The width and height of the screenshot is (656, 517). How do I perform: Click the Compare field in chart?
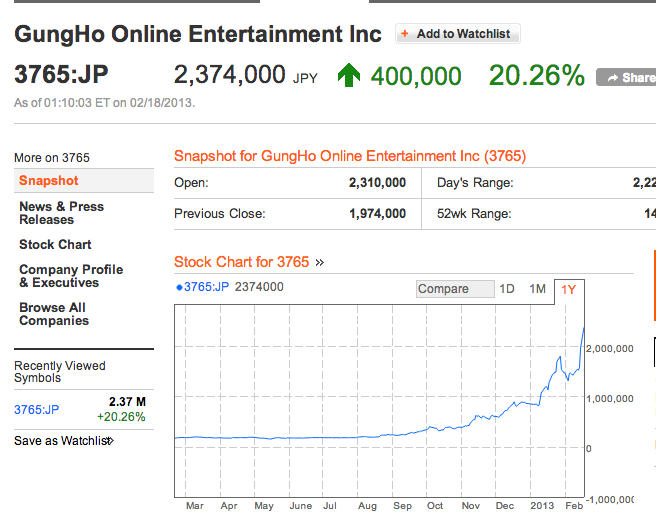click(x=455, y=289)
